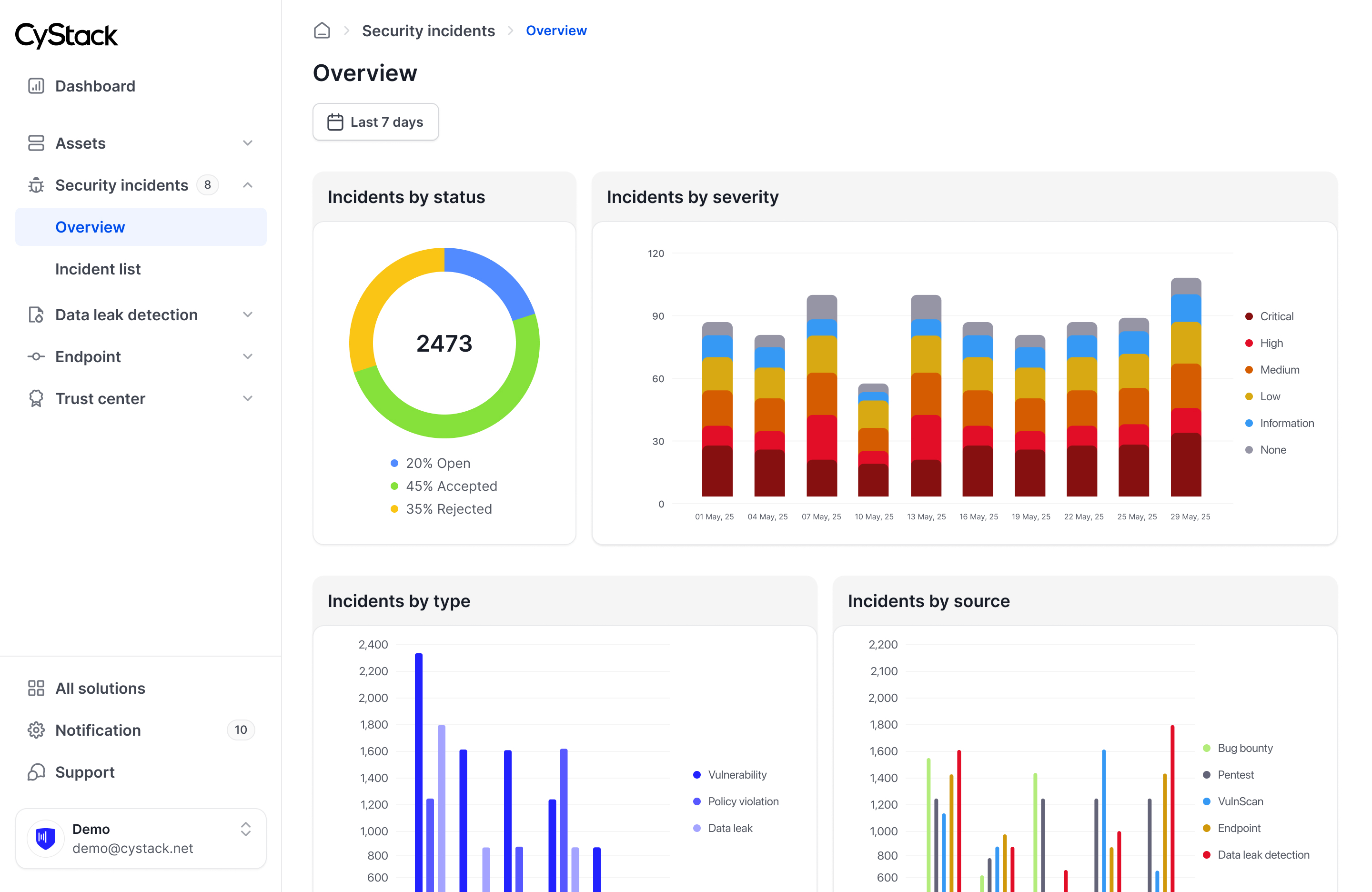Click the Trust center badge icon
The width and height of the screenshot is (1372, 892).
(36, 398)
